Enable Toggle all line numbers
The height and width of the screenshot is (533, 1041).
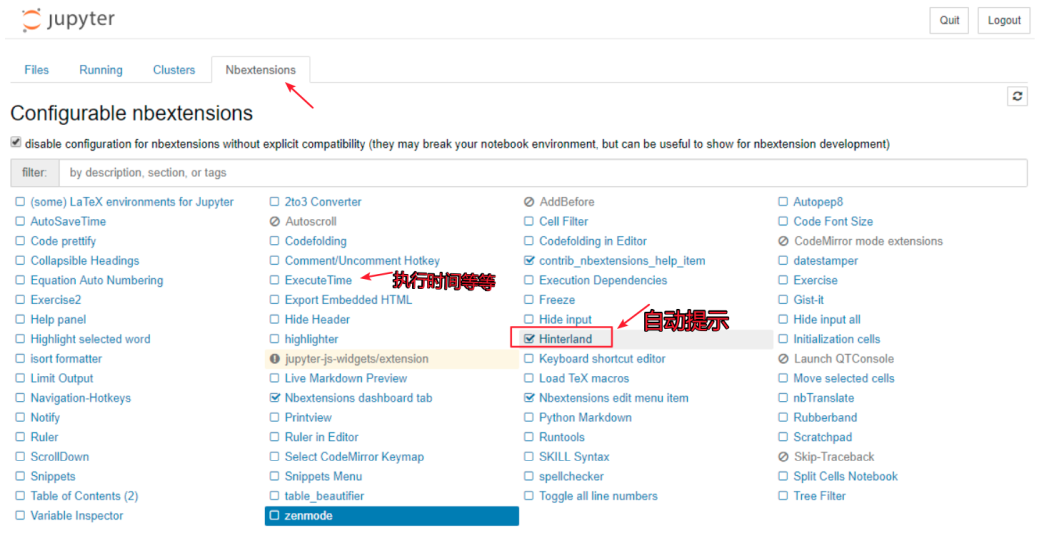[x=528, y=496]
